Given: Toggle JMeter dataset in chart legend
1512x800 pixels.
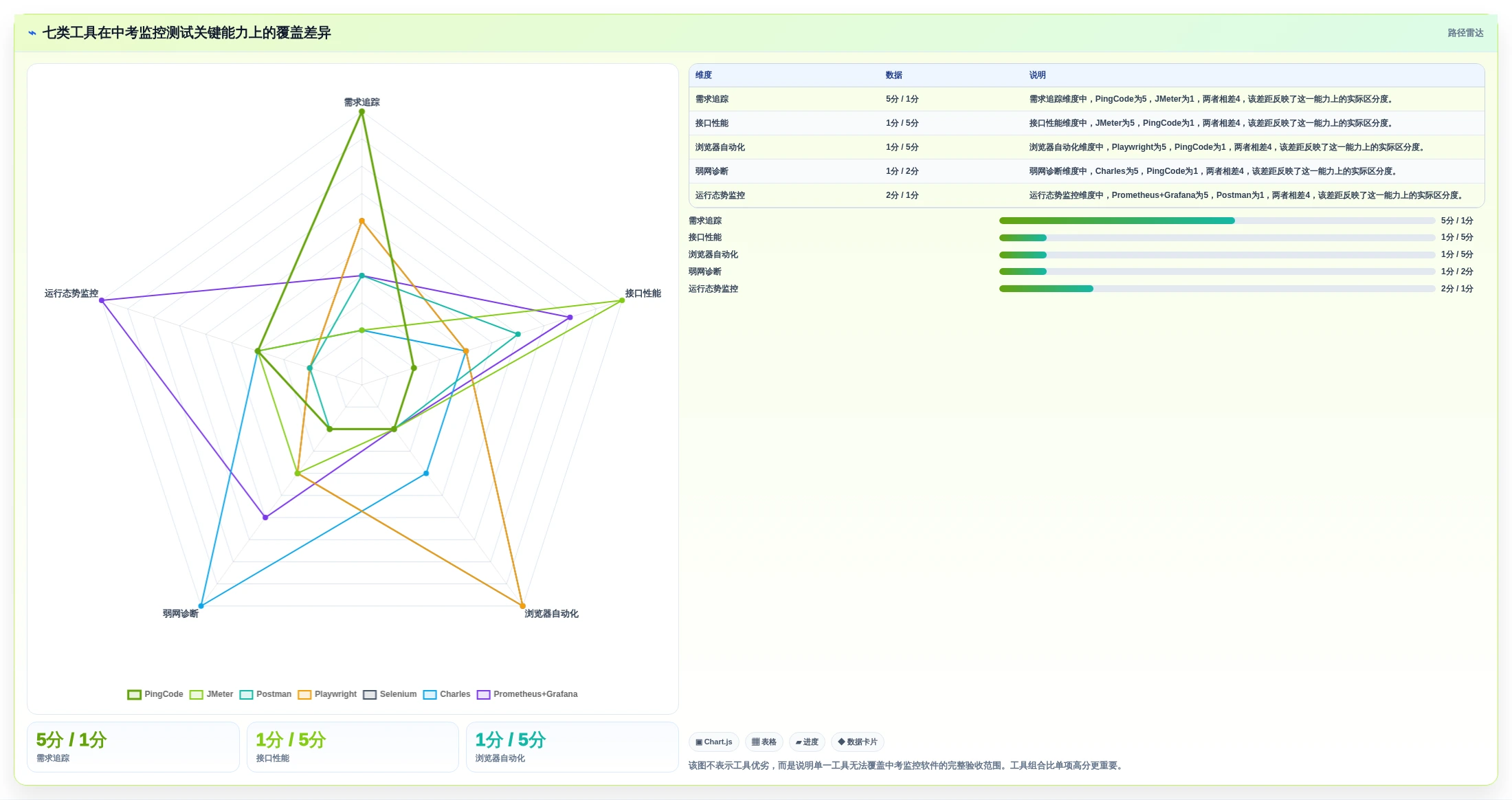Looking at the screenshot, I should pyautogui.click(x=212, y=694).
